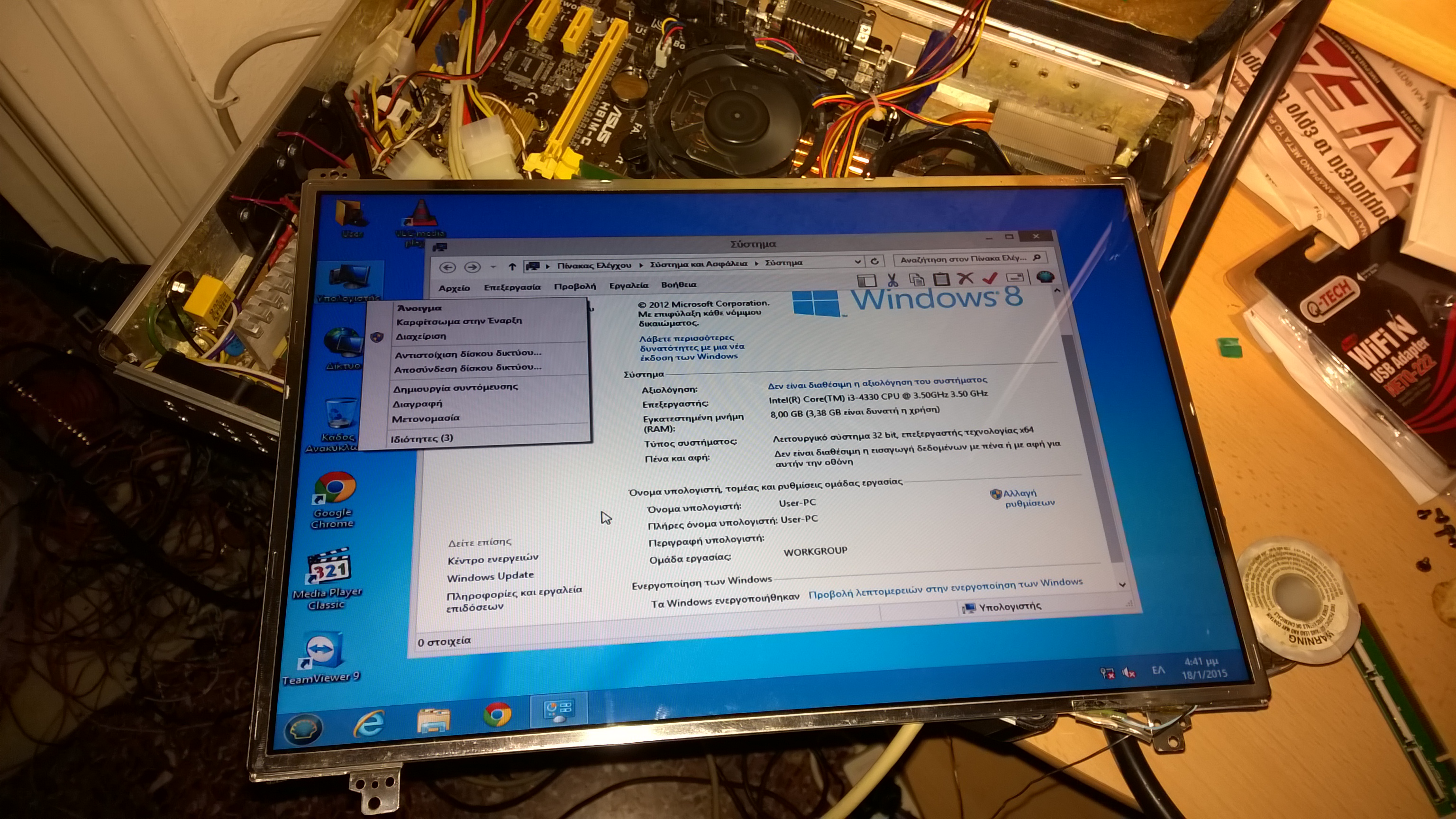This screenshot has width=1456, height=819.
Task: Refresh the Σύστημα window
Action: 874,261
